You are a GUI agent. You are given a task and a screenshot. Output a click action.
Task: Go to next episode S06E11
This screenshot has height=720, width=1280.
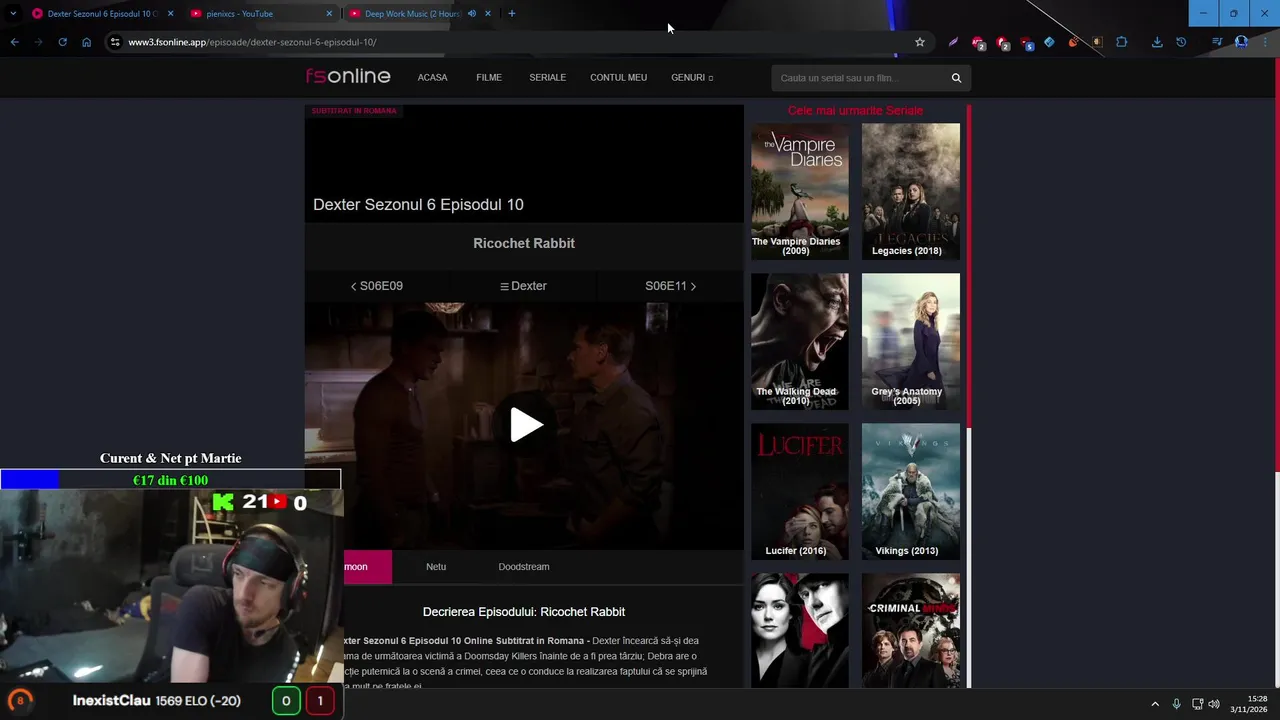[x=670, y=286]
